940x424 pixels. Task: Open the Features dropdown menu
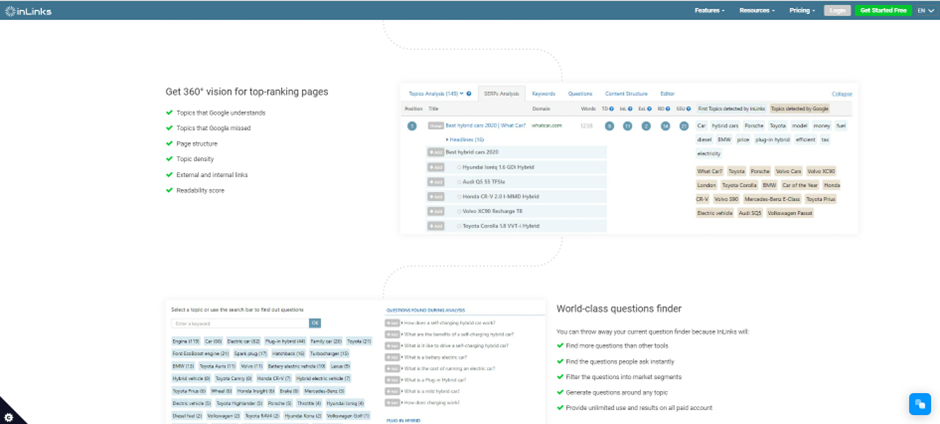click(x=709, y=10)
